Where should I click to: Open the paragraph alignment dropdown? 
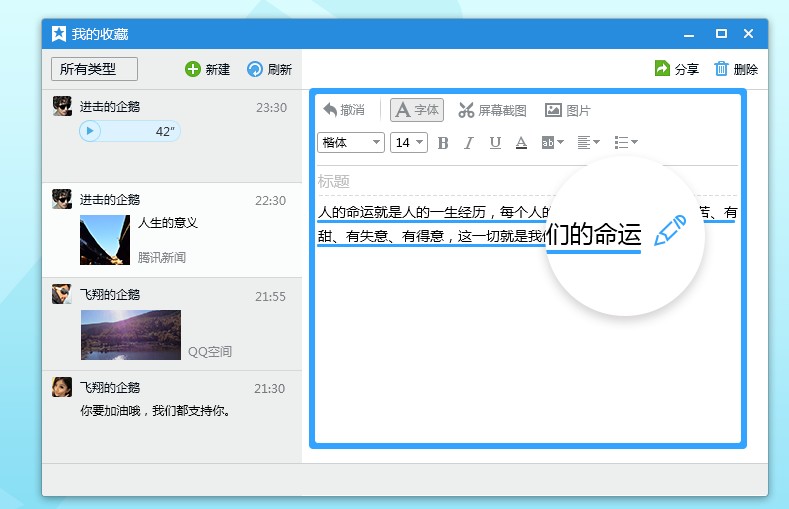[588, 143]
